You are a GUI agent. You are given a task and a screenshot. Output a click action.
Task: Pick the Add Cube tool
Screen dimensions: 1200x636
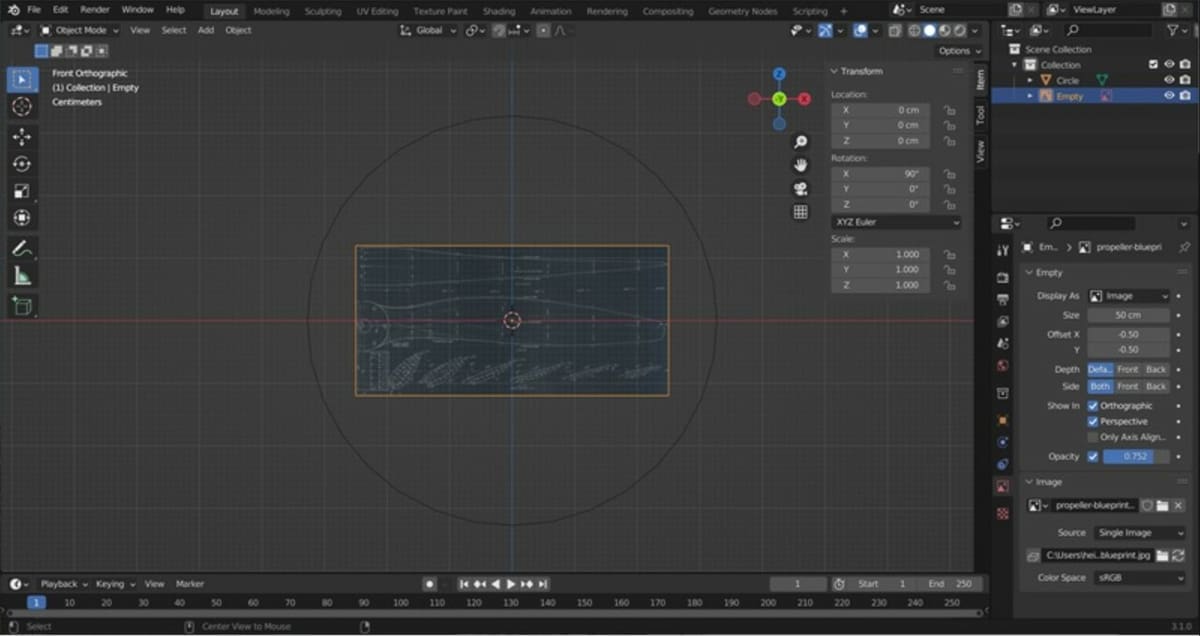coord(22,306)
